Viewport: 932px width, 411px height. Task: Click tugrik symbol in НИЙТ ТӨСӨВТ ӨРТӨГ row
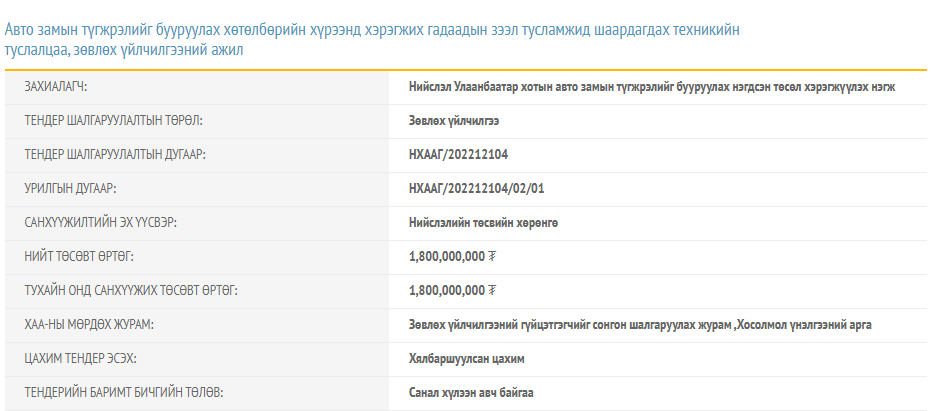(492, 257)
